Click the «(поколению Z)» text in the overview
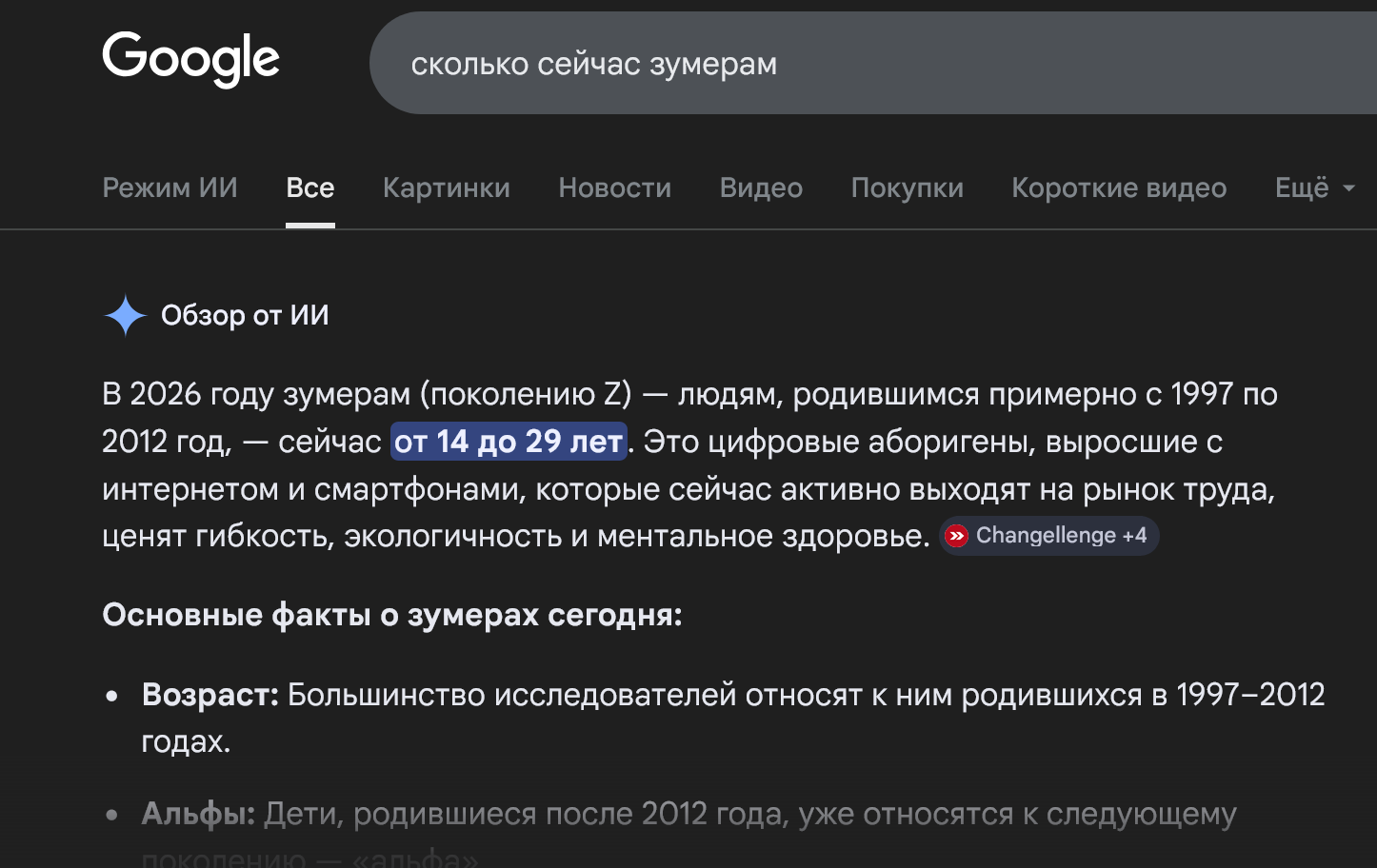1377x868 pixels. tap(526, 394)
